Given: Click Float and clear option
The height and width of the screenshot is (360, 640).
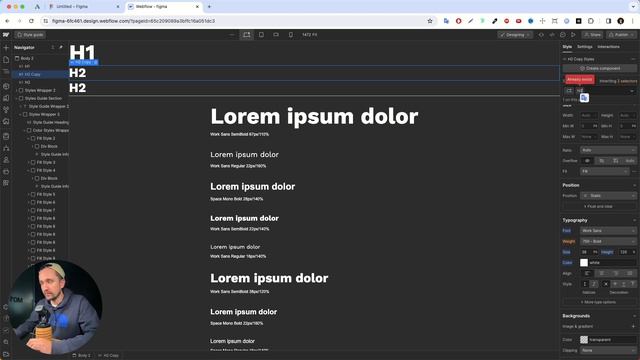Looking at the screenshot, I should tap(598, 207).
